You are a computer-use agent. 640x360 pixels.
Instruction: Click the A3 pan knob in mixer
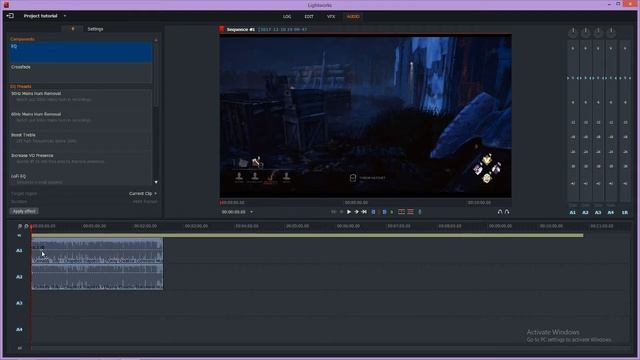pyautogui.click(x=598, y=32)
